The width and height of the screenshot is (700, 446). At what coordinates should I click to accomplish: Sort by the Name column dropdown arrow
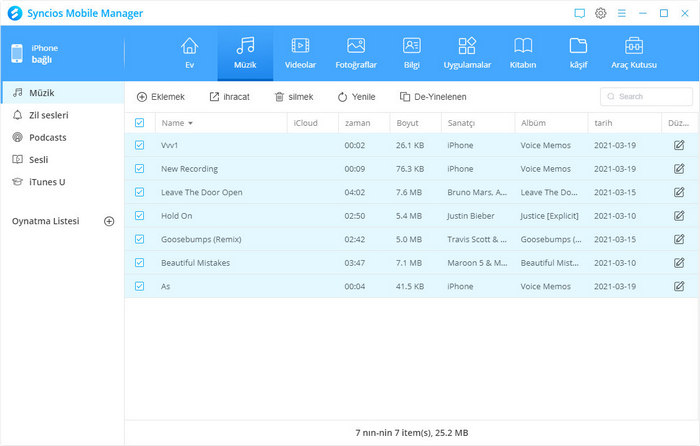190,123
